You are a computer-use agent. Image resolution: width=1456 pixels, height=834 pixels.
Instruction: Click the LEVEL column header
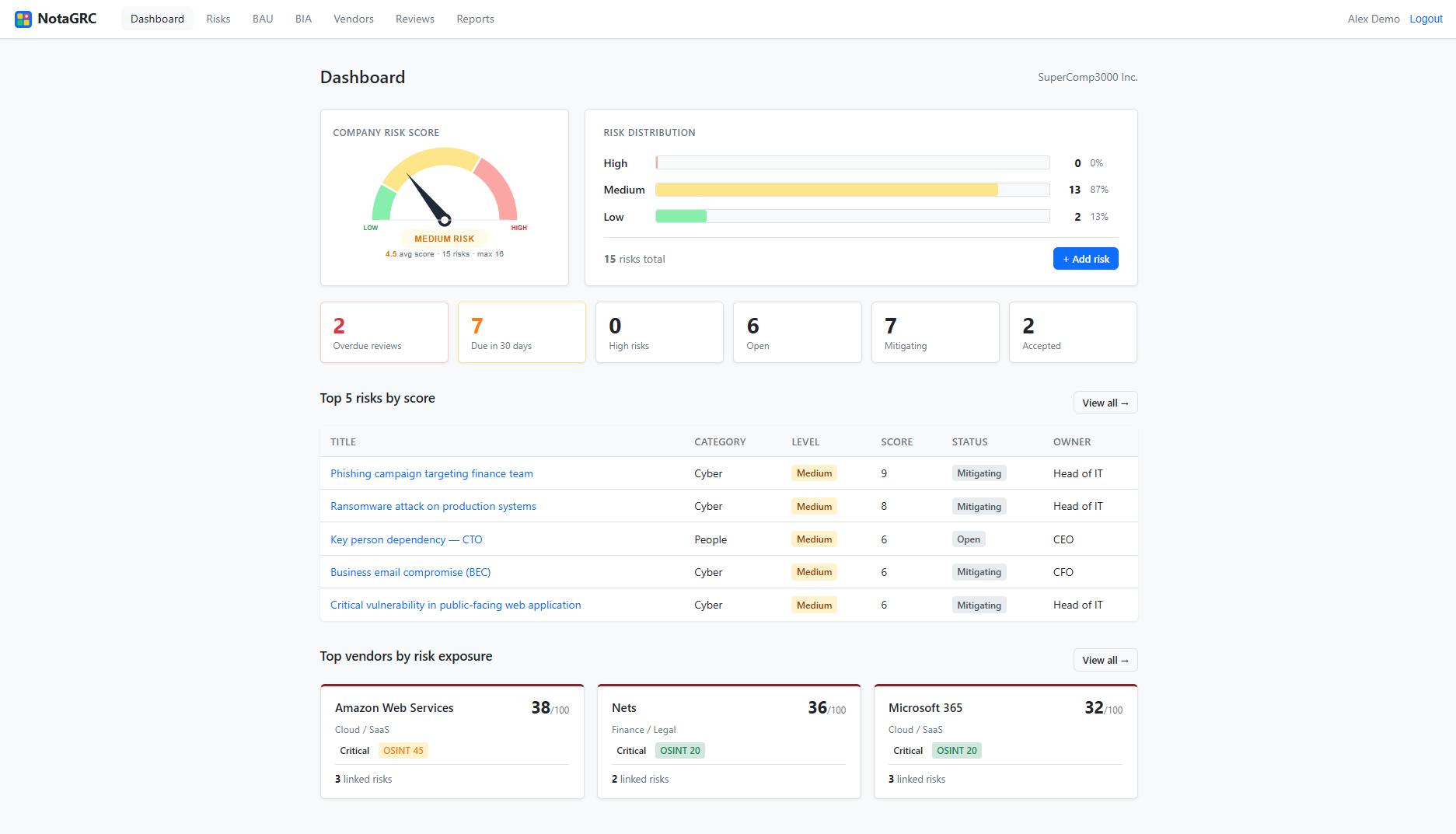coord(805,441)
